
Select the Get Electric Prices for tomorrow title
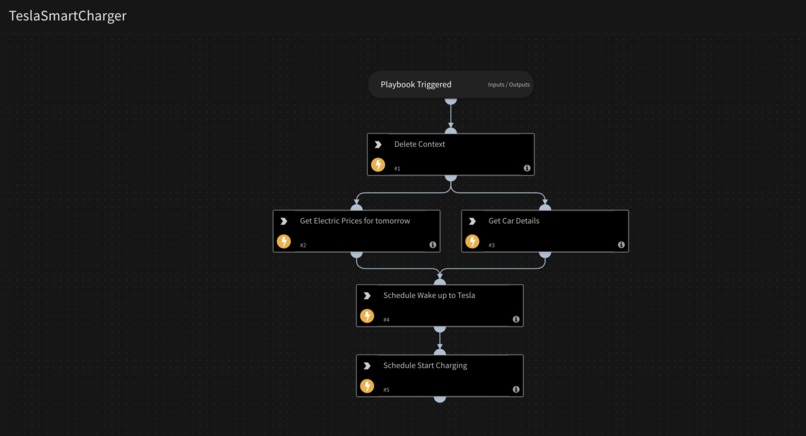[355, 221]
